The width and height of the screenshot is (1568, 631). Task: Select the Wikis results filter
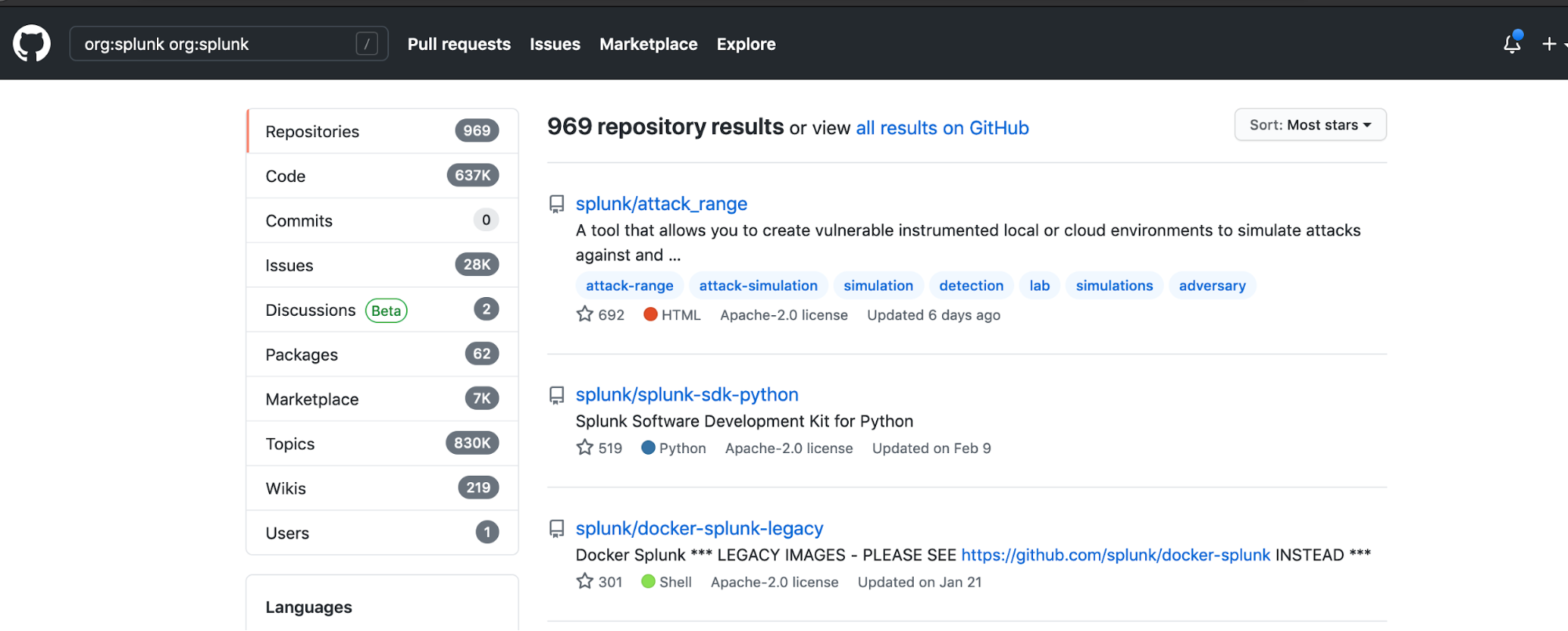click(x=382, y=488)
